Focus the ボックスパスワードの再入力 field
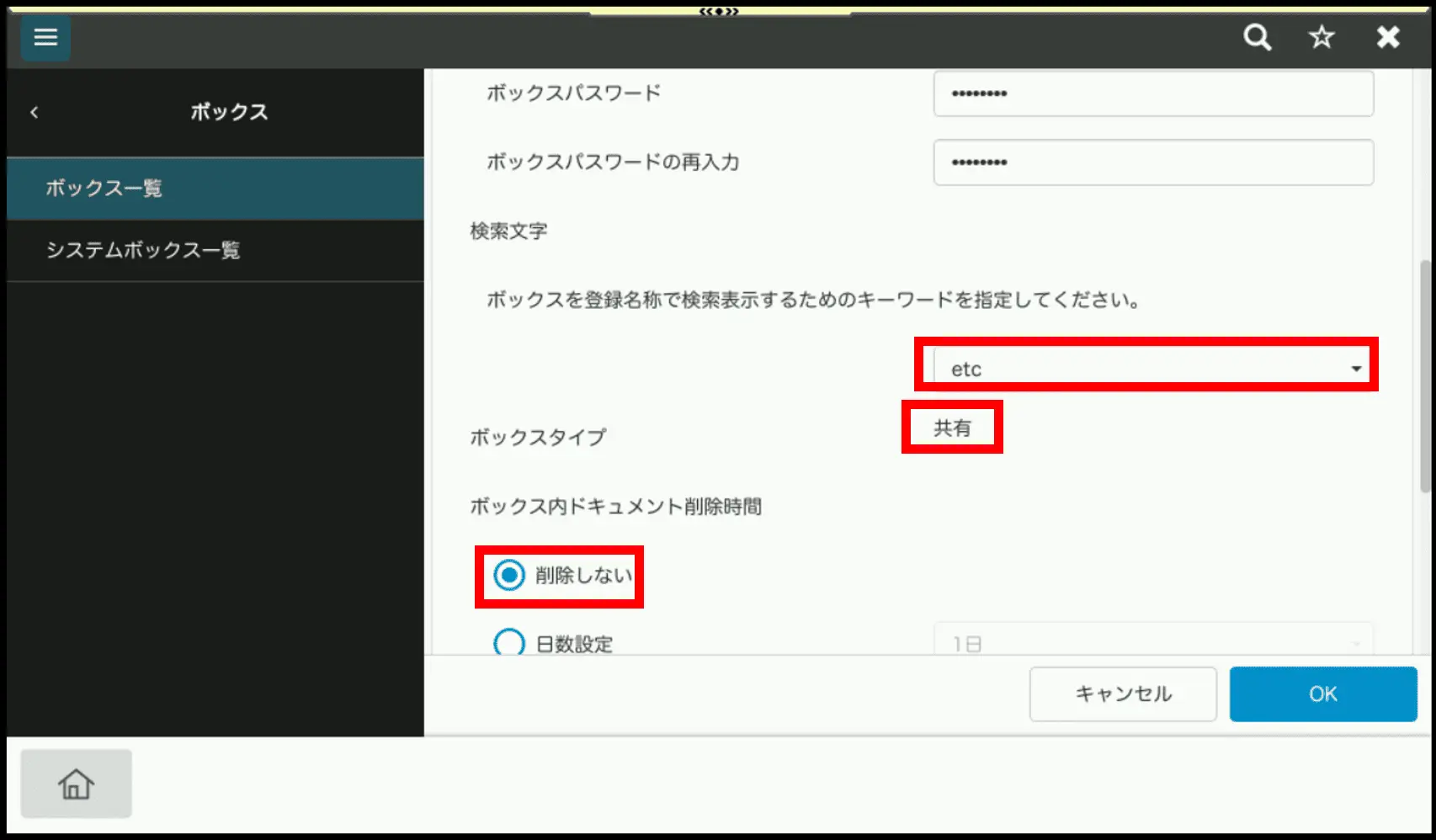The image size is (1436, 840). click(1152, 162)
